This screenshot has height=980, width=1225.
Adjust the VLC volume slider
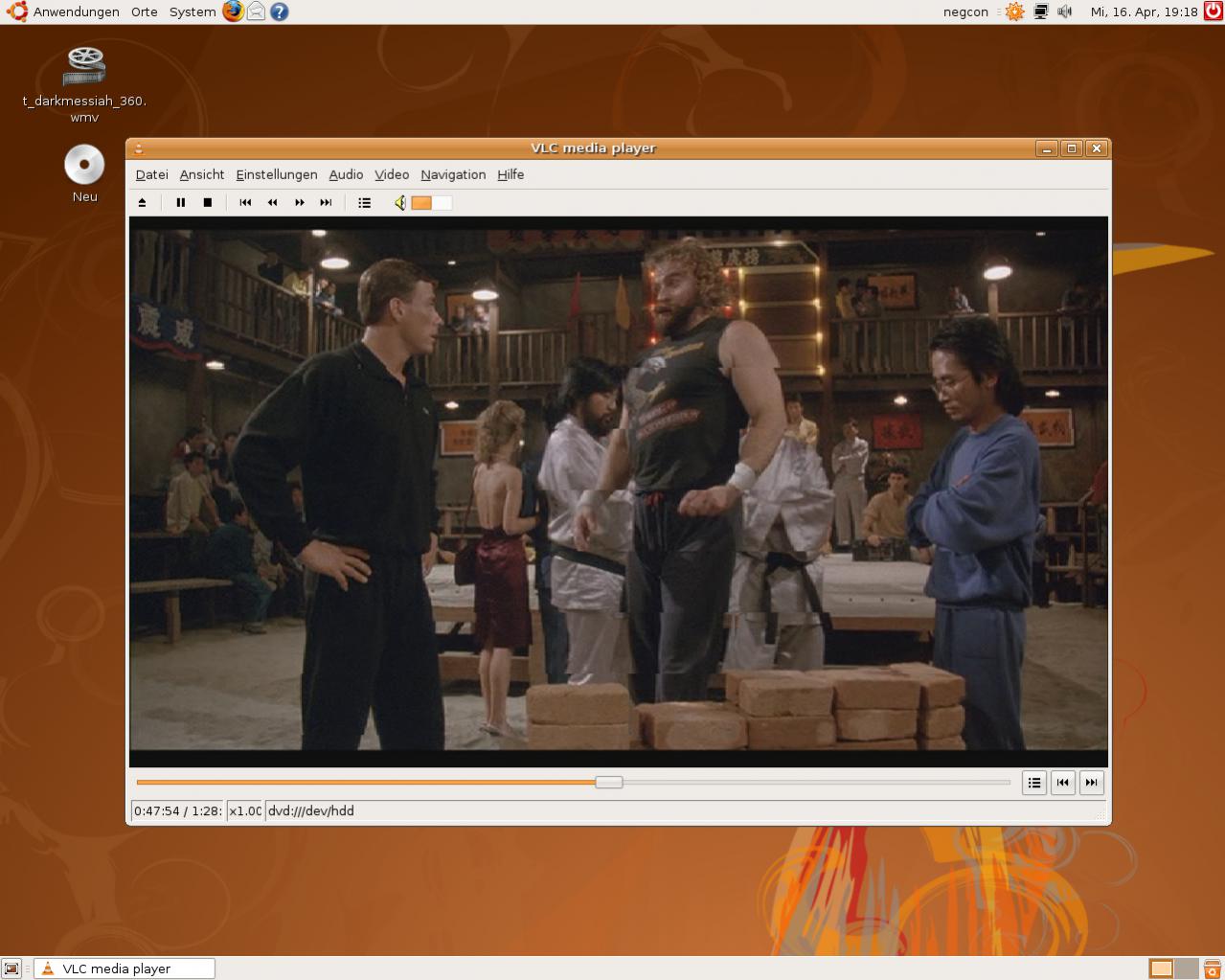click(431, 202)
